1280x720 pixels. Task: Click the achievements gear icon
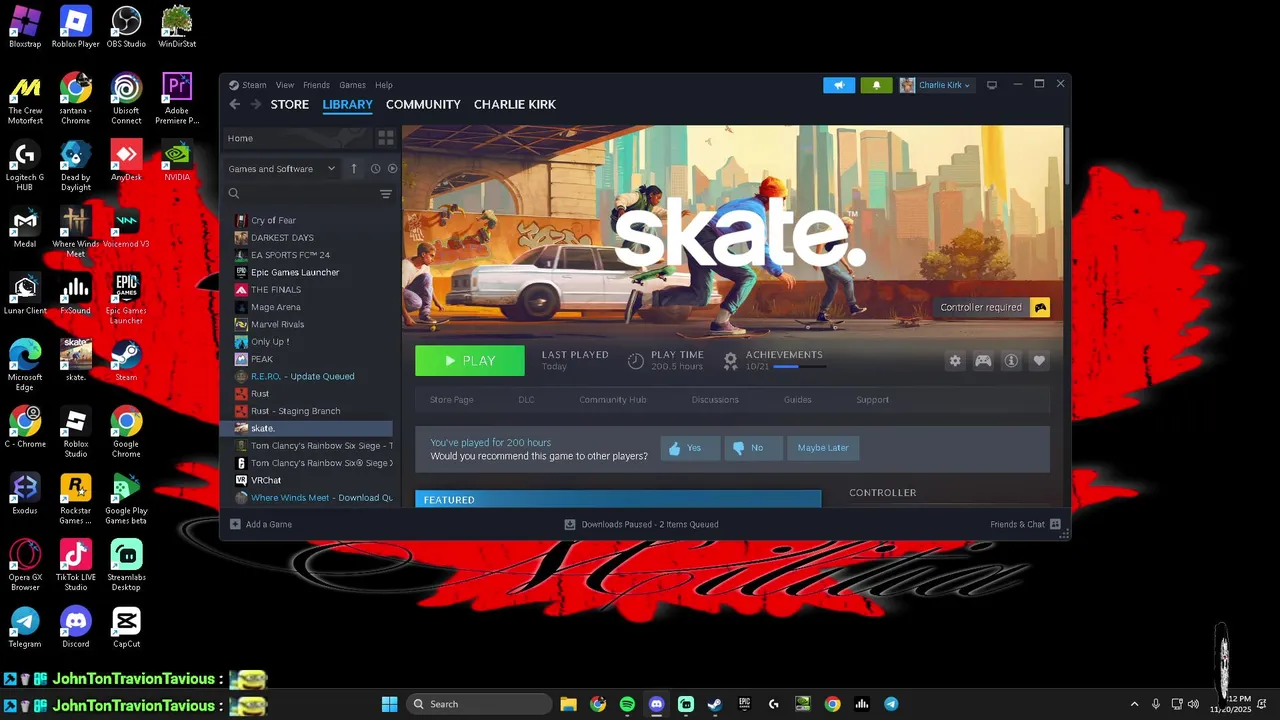point(731,360)
